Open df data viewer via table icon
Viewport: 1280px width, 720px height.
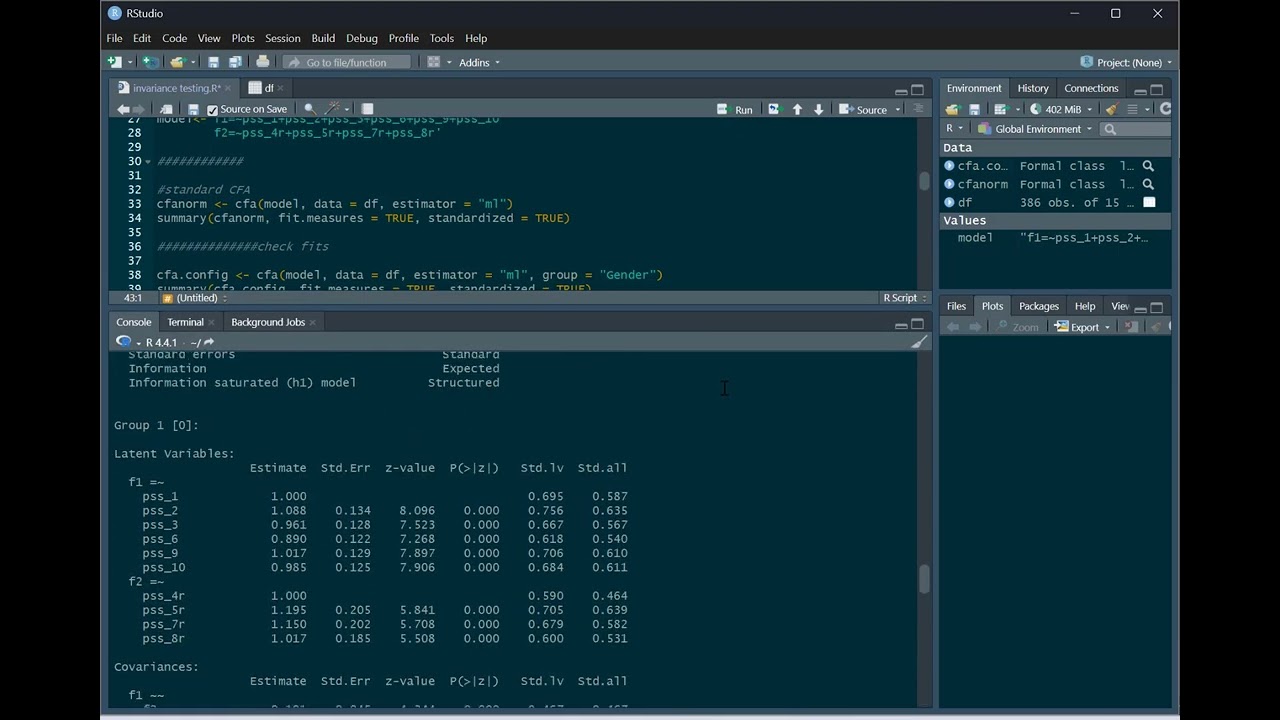(1148, 202)
